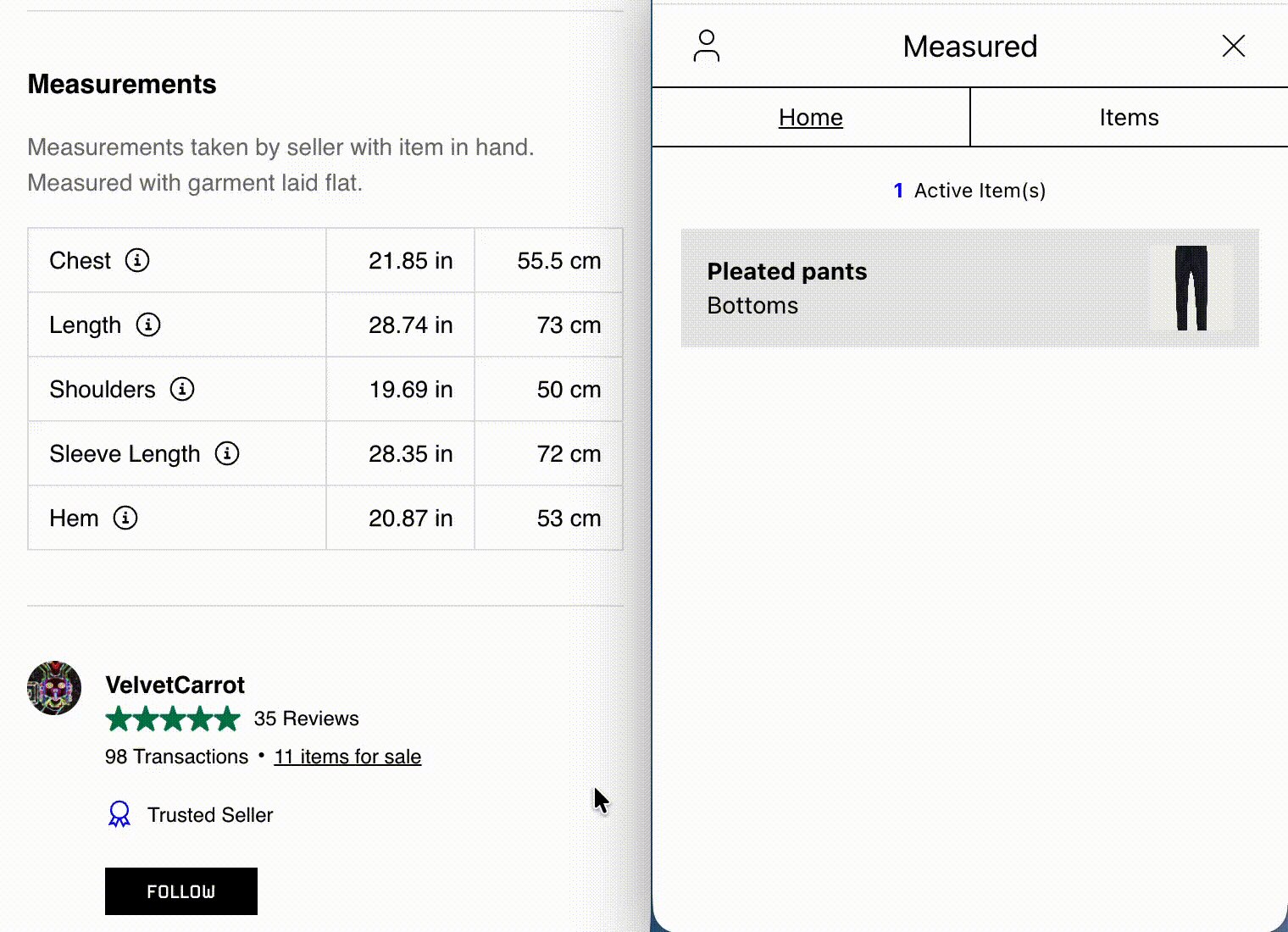Switch to the Items tab
1288x932 pixels.
pos(1129,117)
